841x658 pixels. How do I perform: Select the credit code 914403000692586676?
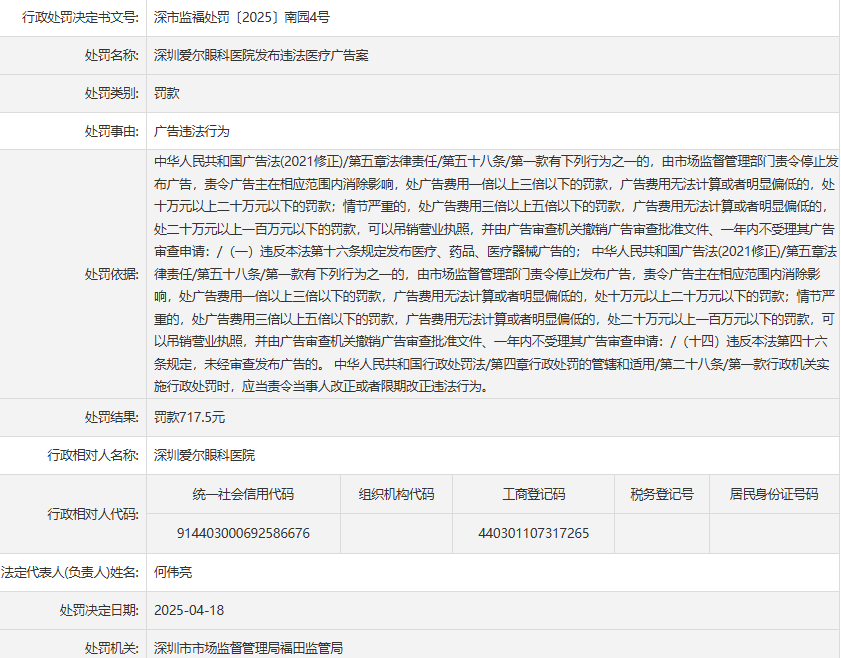tap(243, 533)
